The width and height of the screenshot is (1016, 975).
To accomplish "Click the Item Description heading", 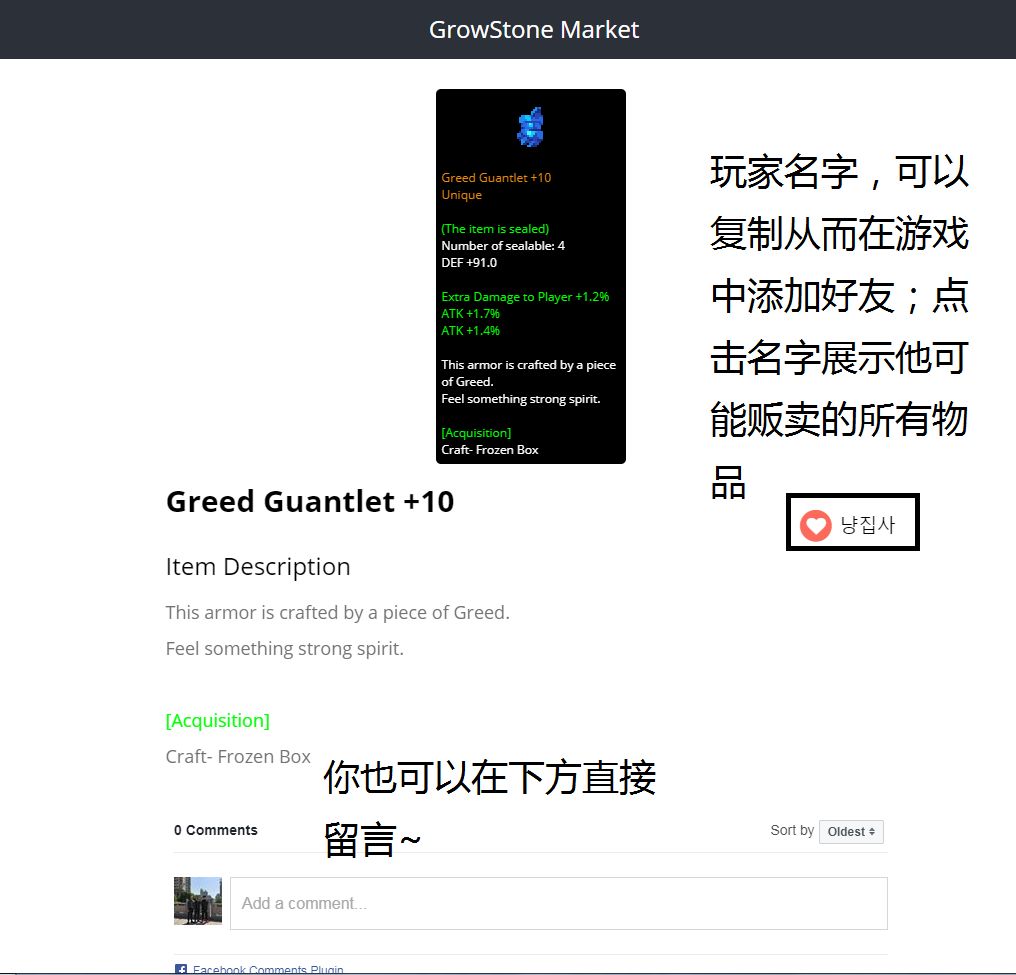I will tap(258, 566).
